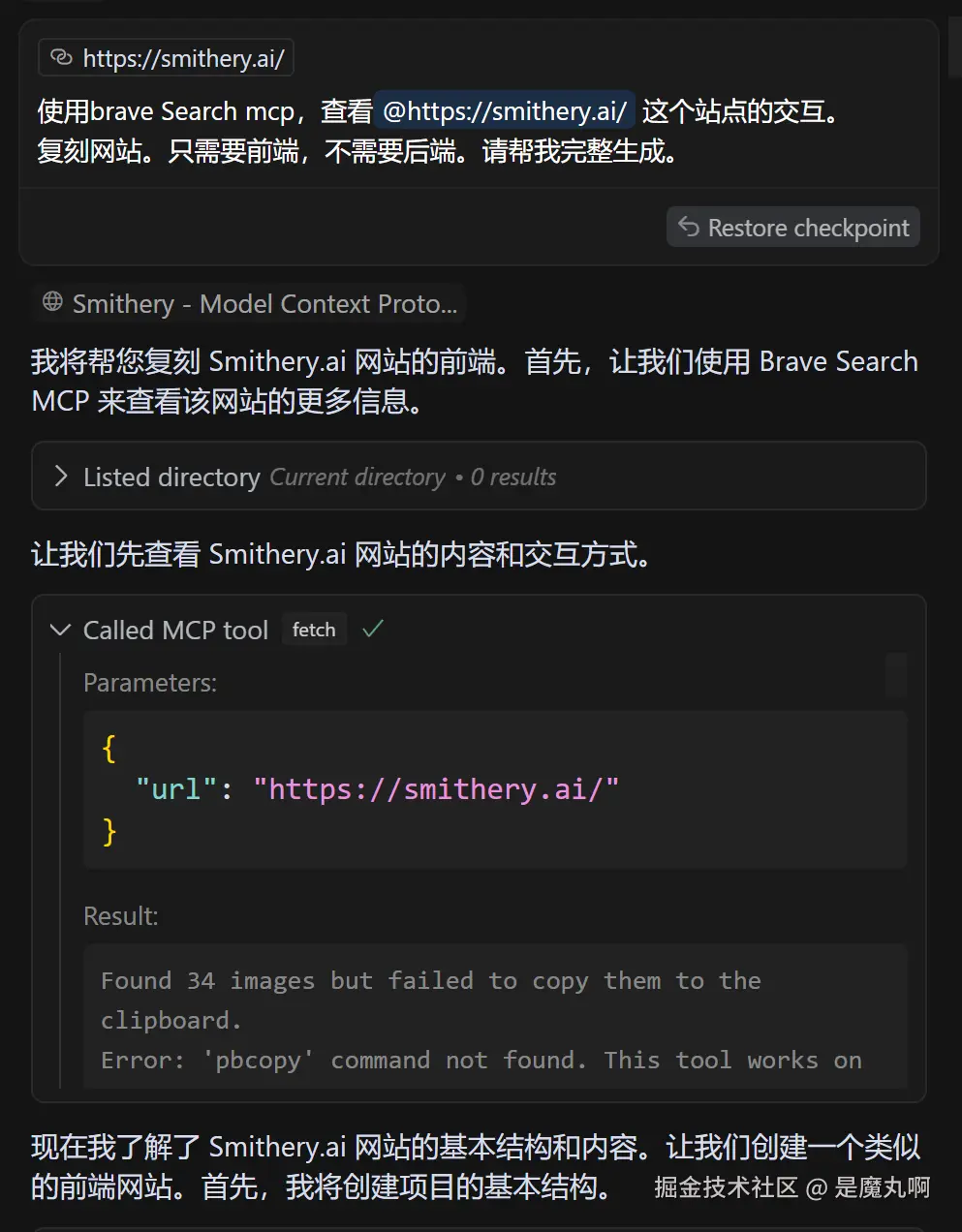Click the 'Error: pbcopy command not found' line

tap(481, 1060)
